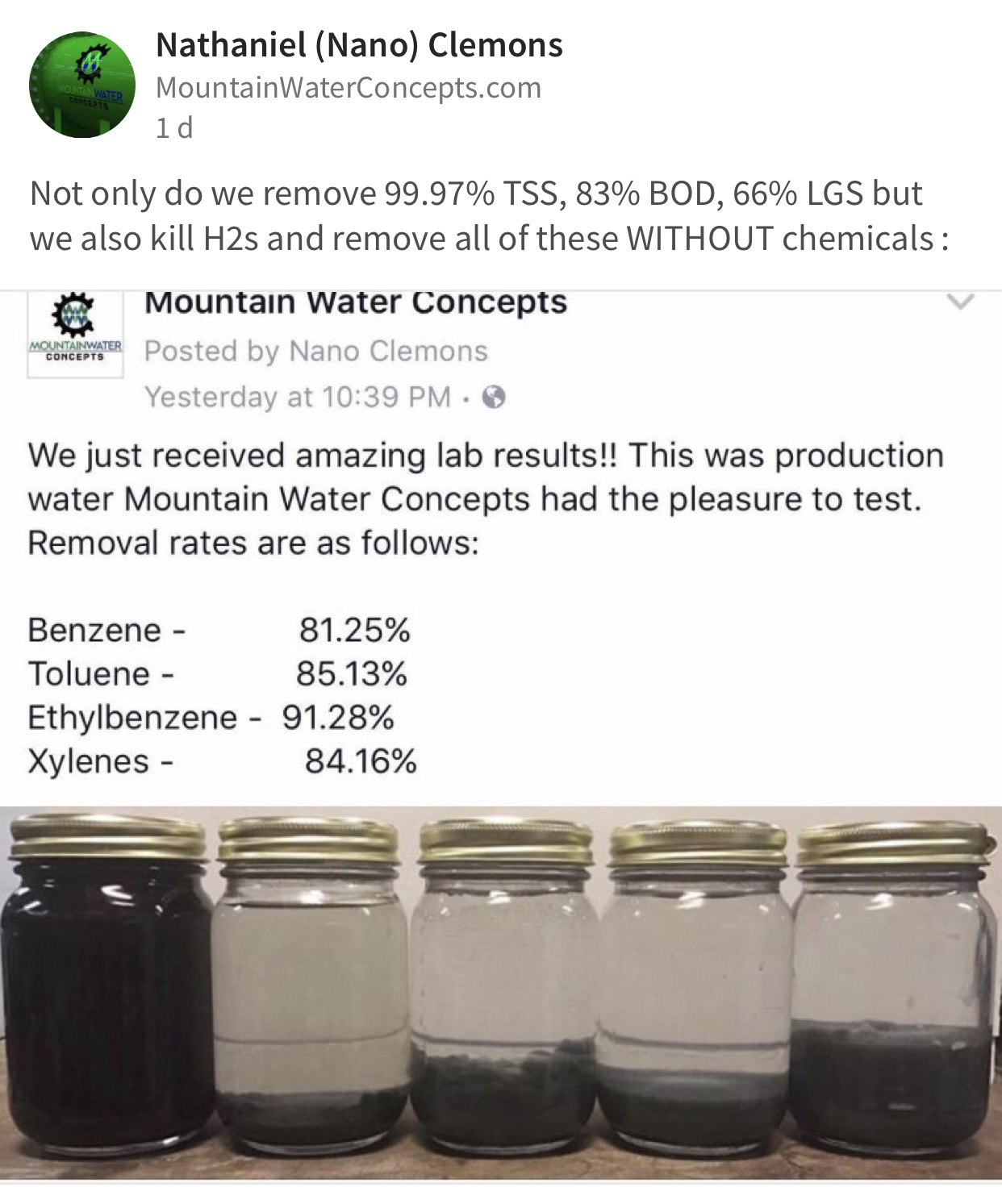
Task: Open the Nathaniel (Nano) Clemons name
Action: 359,45
